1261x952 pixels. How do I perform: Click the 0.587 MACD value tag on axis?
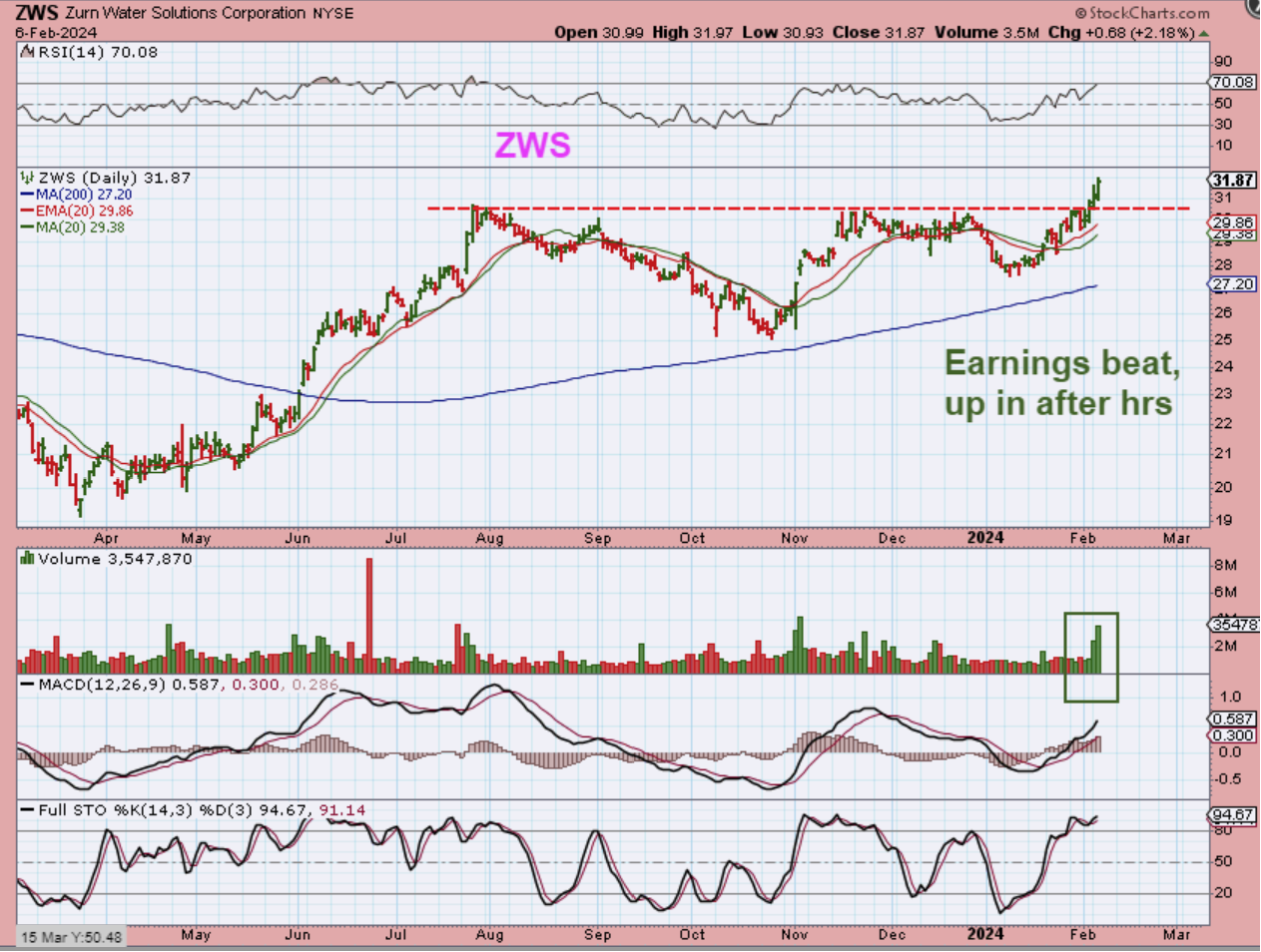coord(1233,718)
